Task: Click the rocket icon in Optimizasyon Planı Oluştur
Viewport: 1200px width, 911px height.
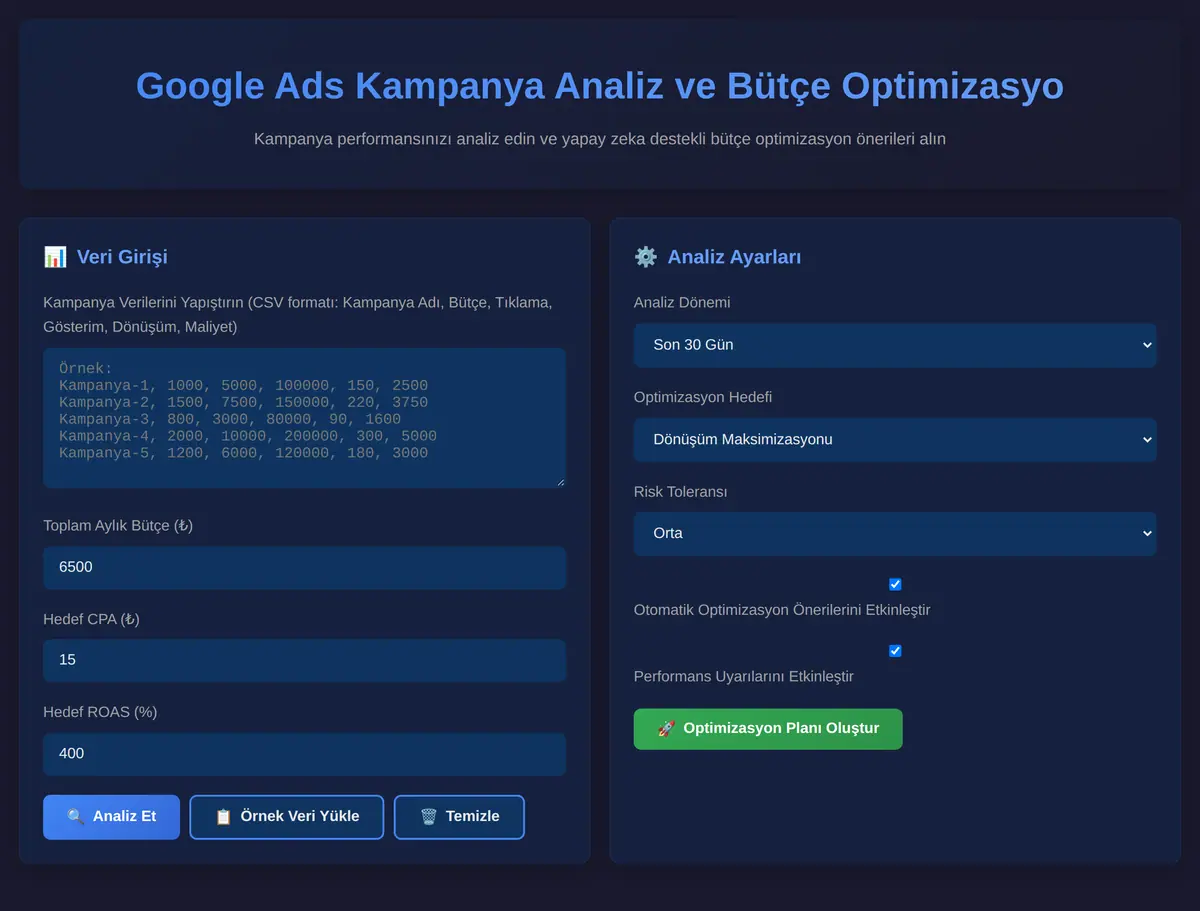Action: tap(666, 729)
